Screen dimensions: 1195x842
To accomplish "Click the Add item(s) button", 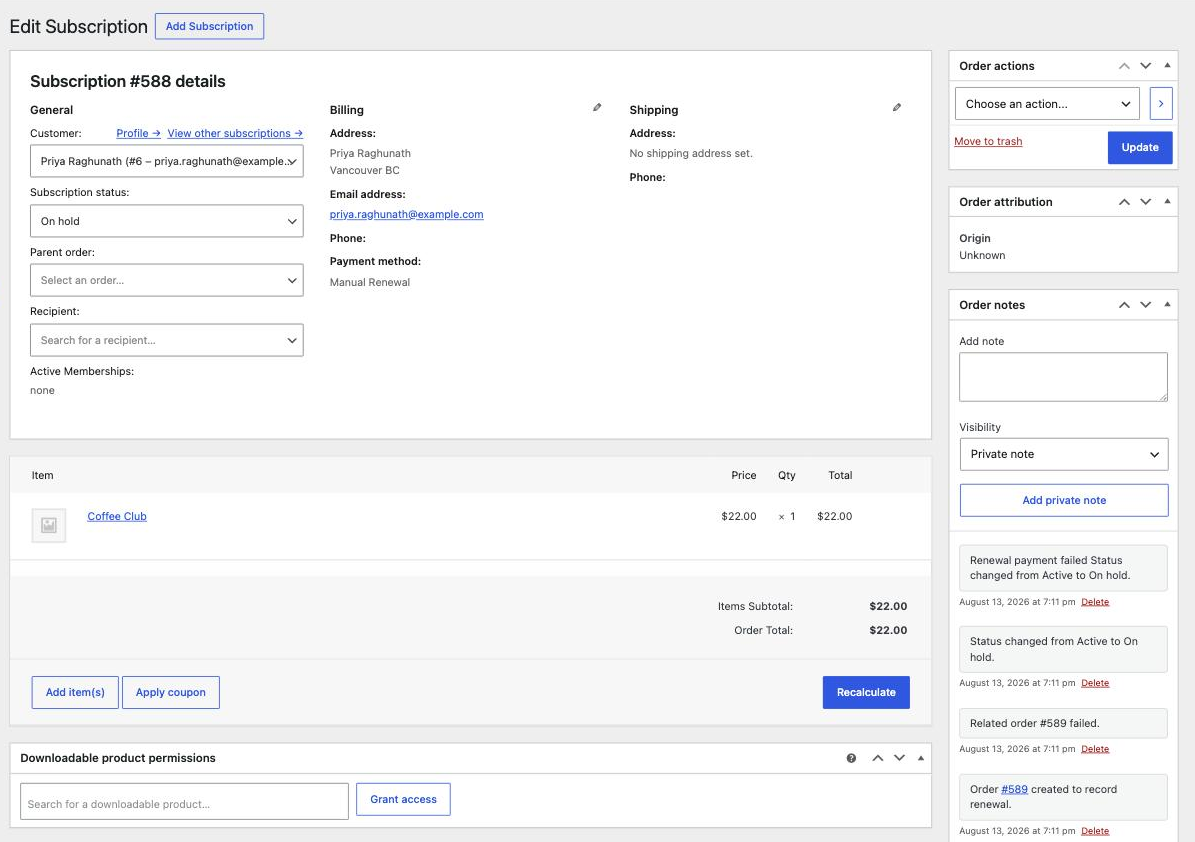I will click(x=75, y=693).
